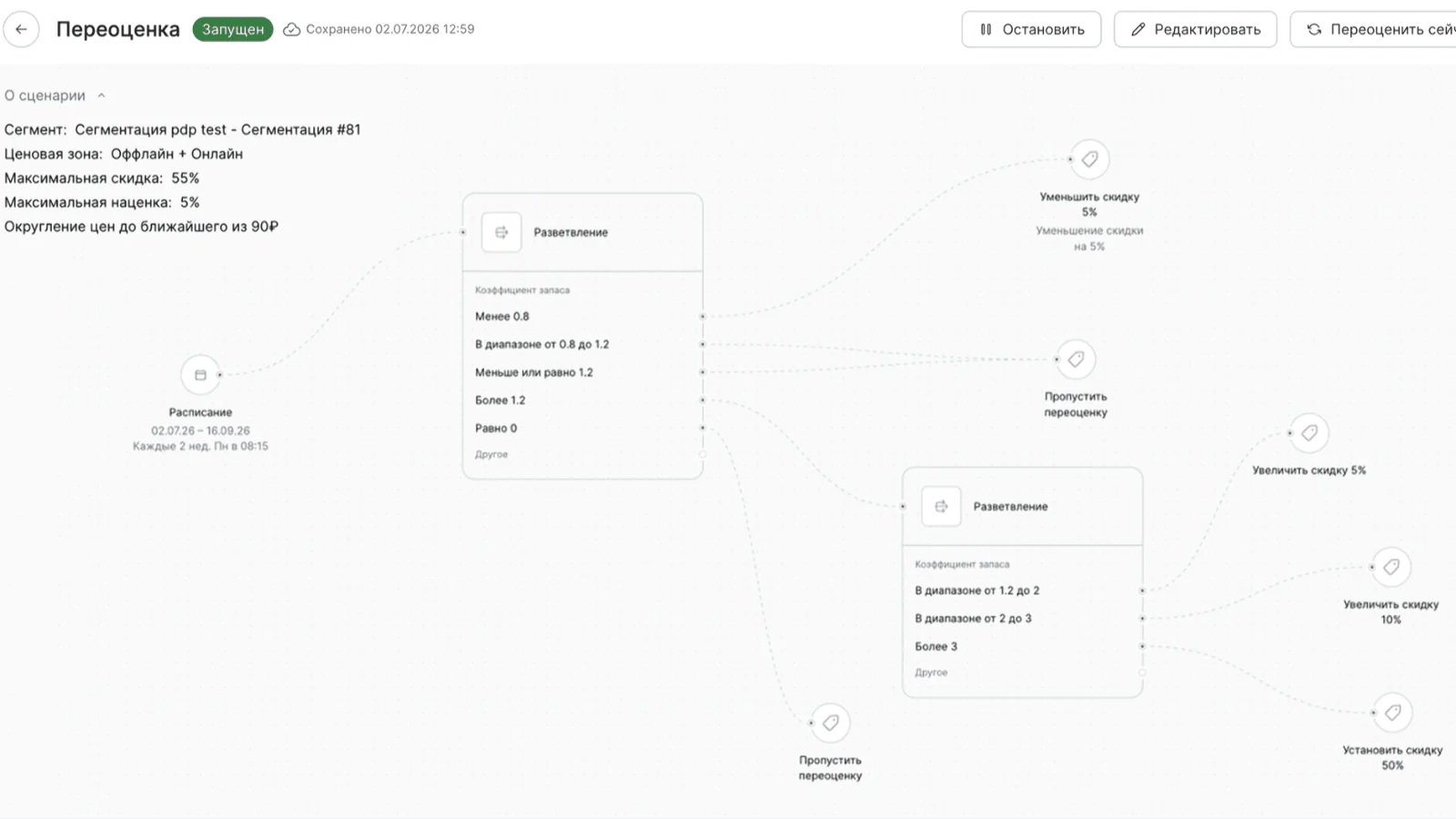Click the Запущен status badge

[x=233, y=29]
